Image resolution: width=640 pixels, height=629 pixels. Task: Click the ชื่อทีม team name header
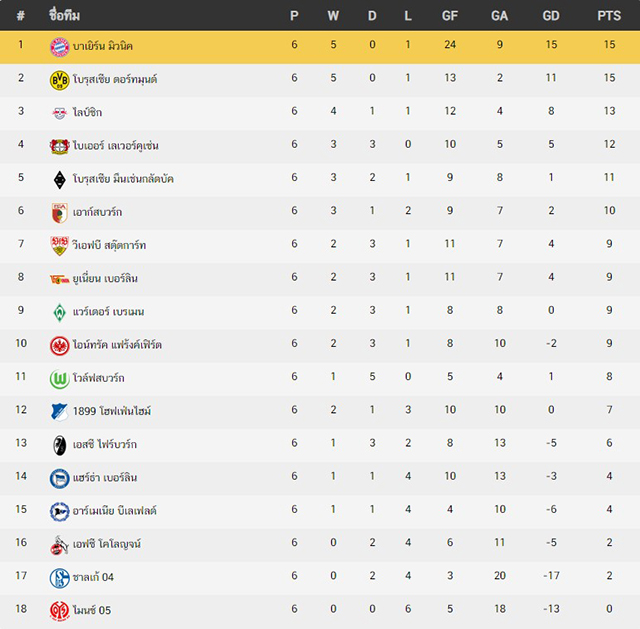[x=64, y=15]
